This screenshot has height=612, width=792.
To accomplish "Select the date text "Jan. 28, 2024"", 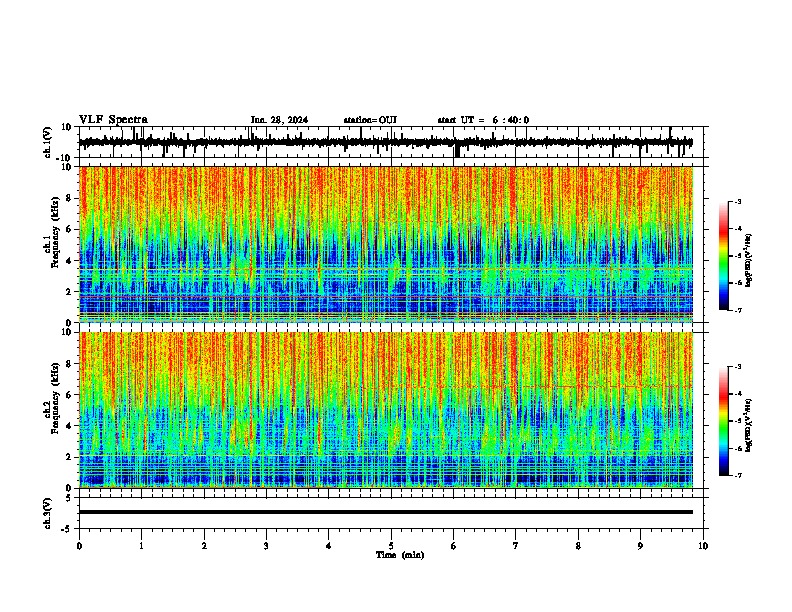I will click(x=279, y=120).
